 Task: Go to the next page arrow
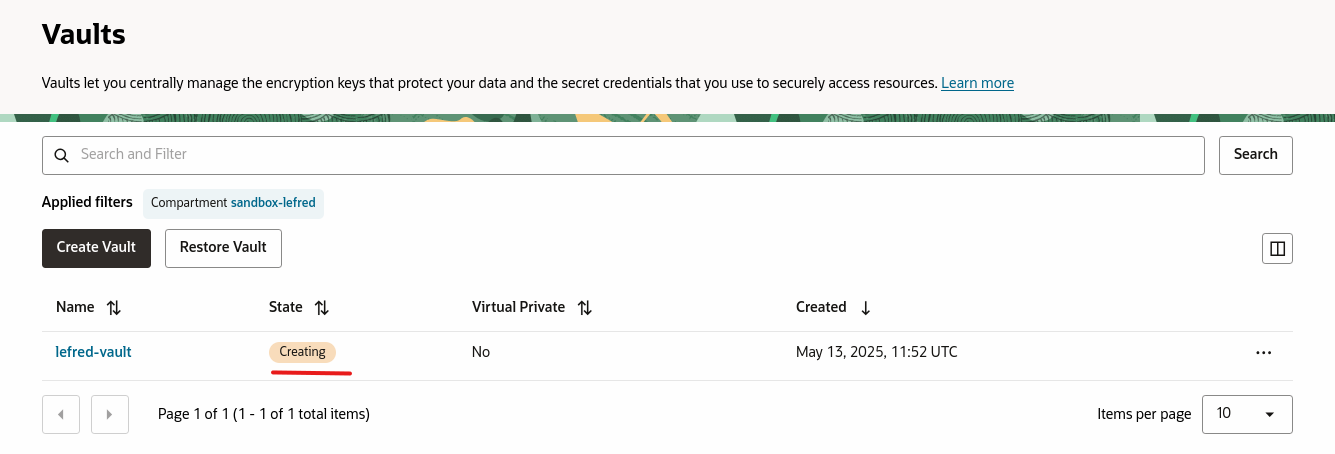[x=110, y=414]
